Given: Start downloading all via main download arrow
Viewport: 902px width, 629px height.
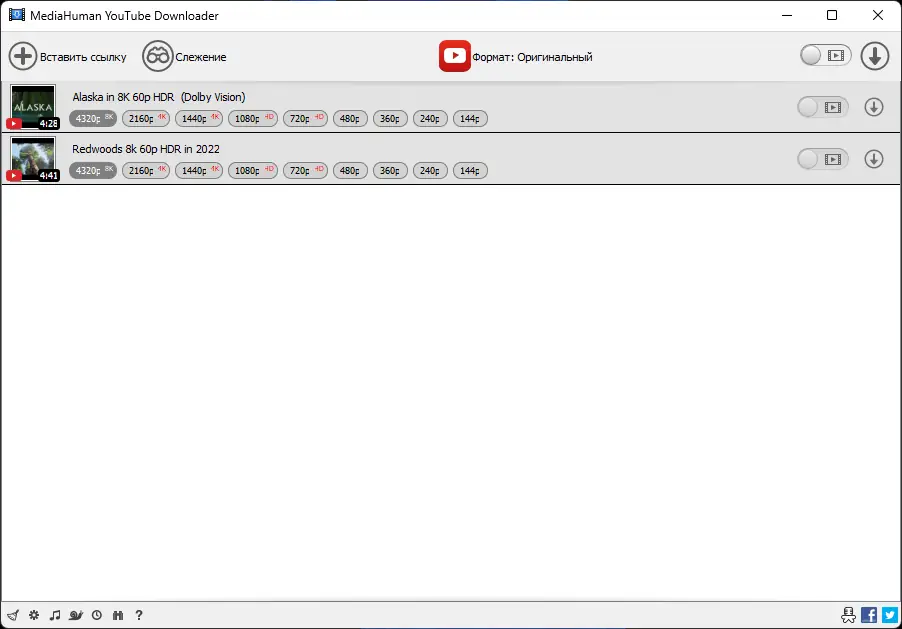Looking at the screenshot, I should click(x=874, y=56).
